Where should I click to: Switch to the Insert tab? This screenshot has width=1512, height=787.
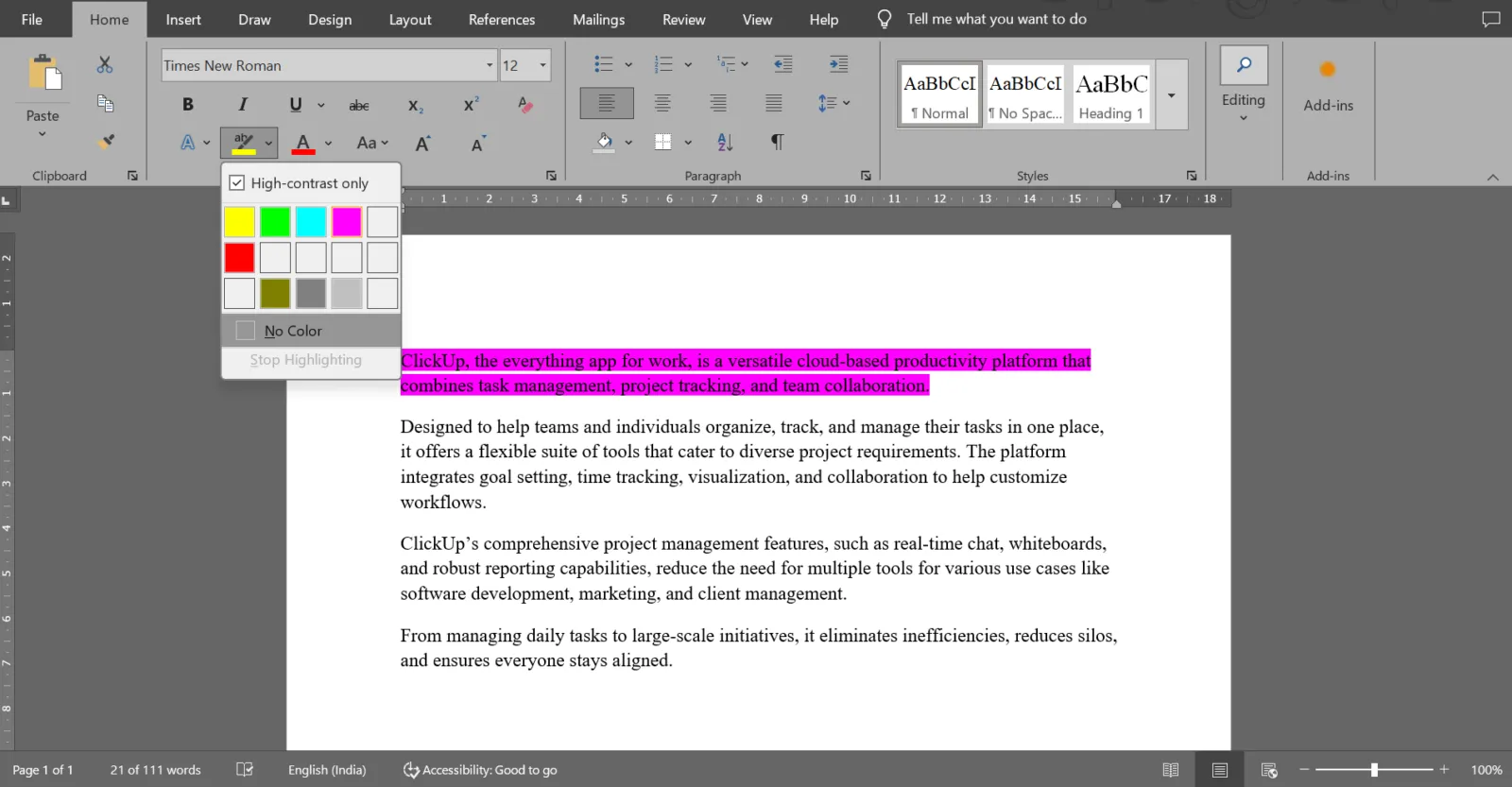[x=183, y=19]
